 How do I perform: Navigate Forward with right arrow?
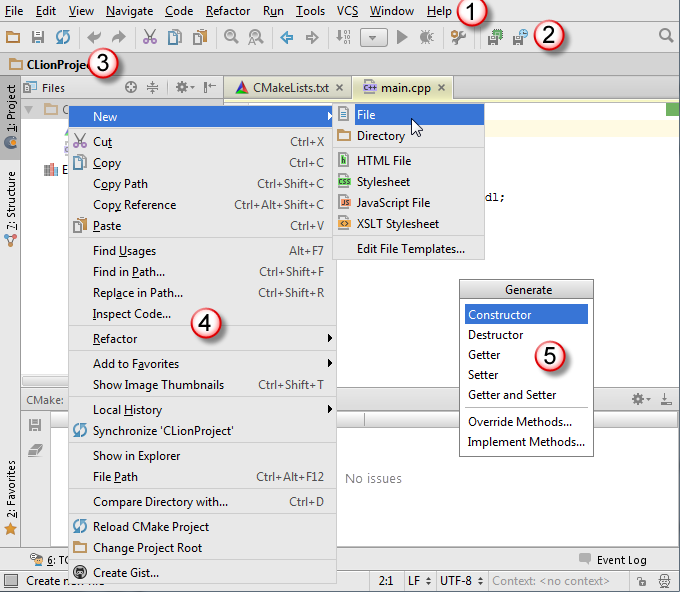point(312,37)
